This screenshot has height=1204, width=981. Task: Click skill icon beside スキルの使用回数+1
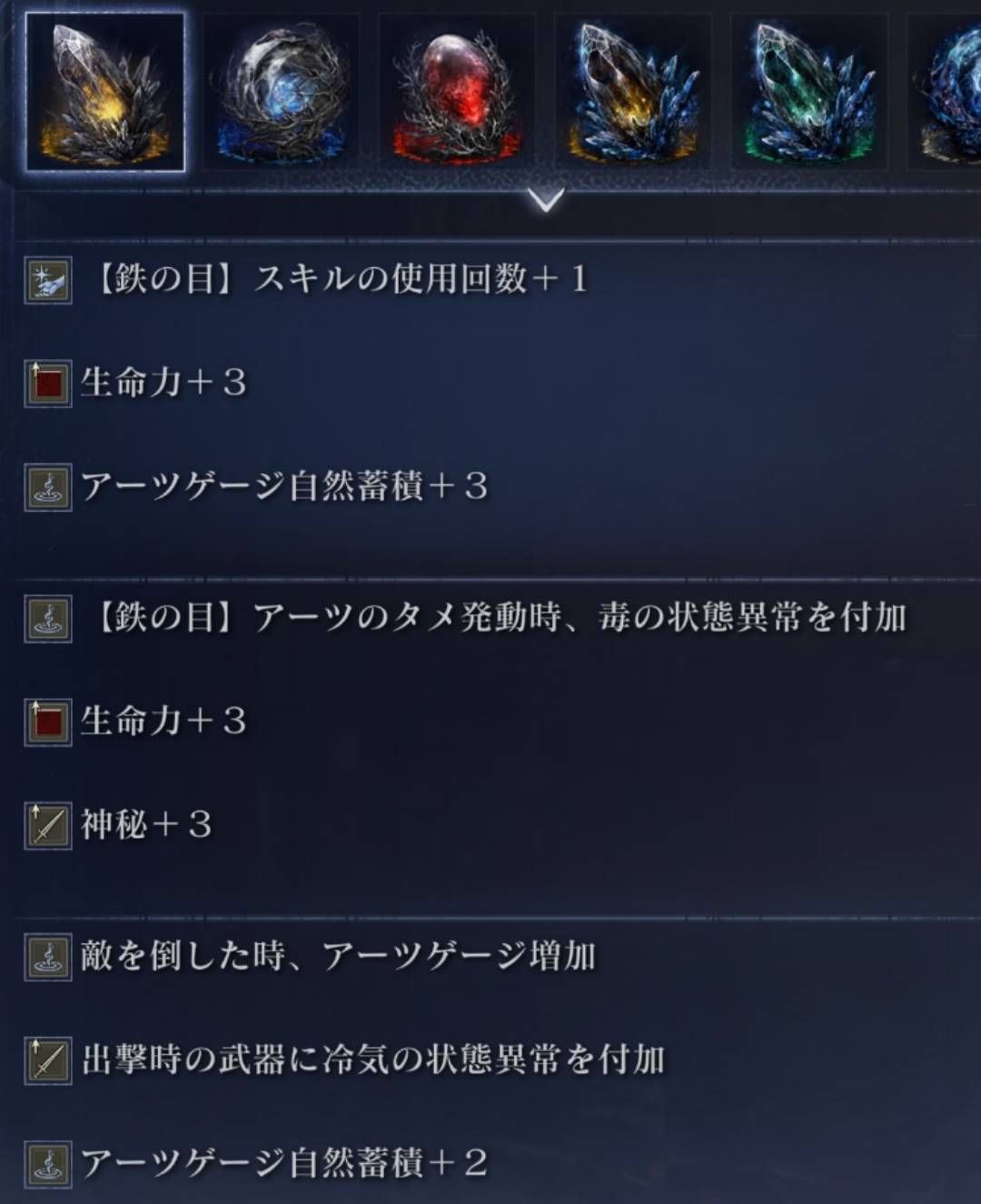tap(48, 279)
